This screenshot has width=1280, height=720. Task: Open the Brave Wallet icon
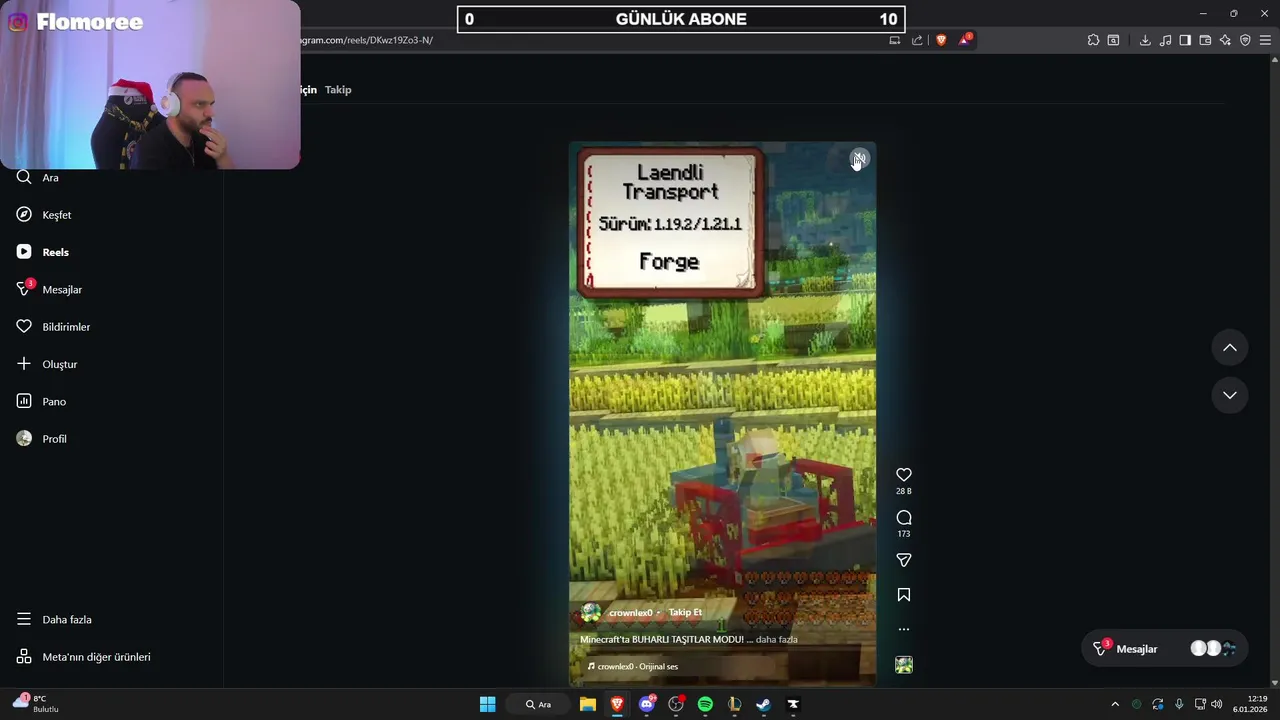pyautogui.click(x=1205, y=40)
